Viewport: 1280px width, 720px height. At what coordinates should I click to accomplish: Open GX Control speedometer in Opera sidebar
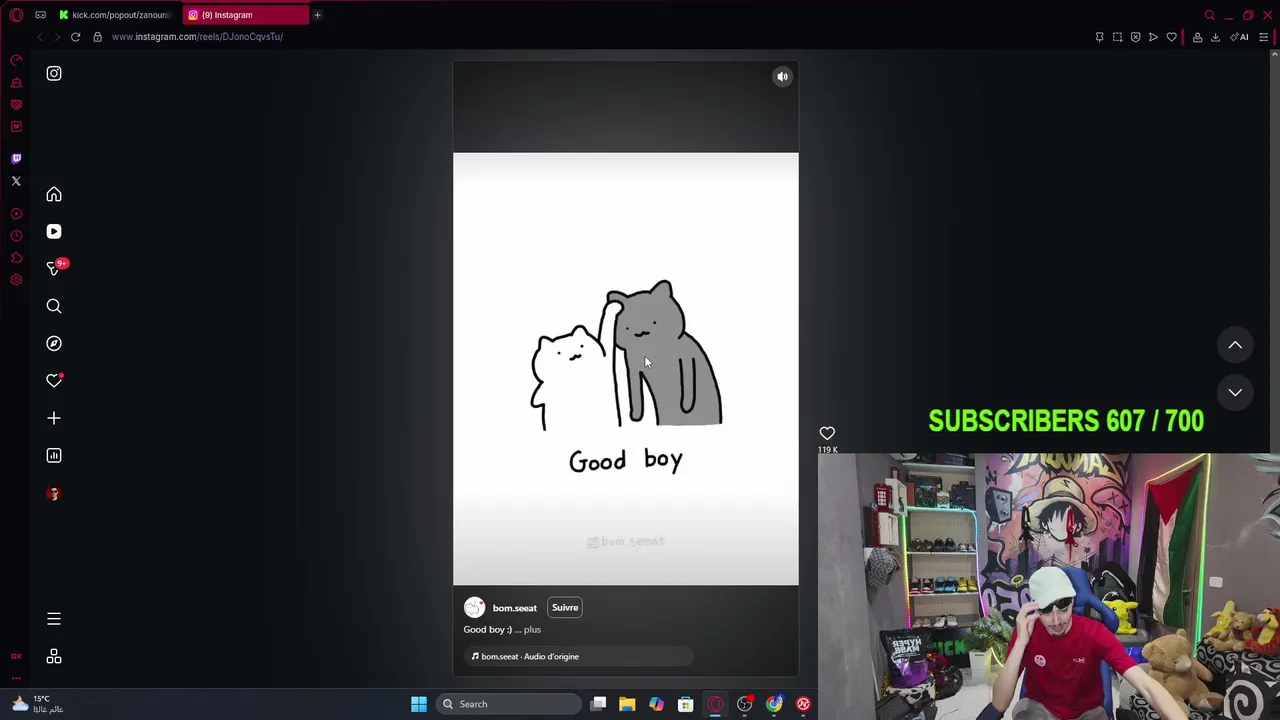[x=16, y=61]
